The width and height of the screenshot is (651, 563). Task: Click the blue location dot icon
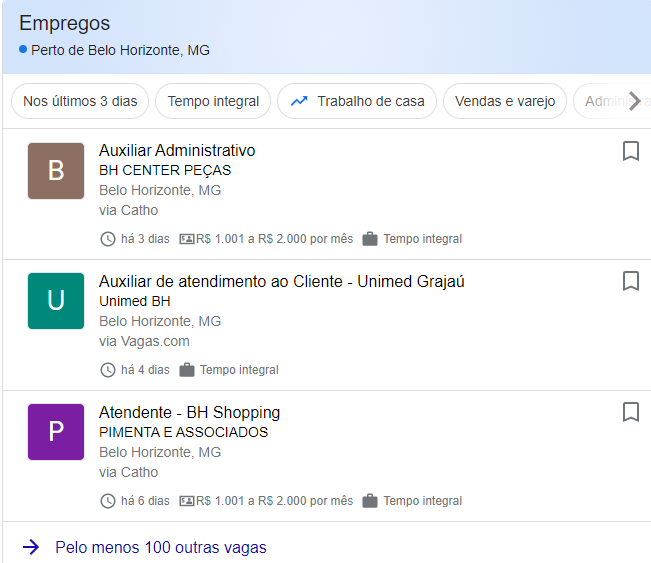pyautogui.click(x=23, y=49)
